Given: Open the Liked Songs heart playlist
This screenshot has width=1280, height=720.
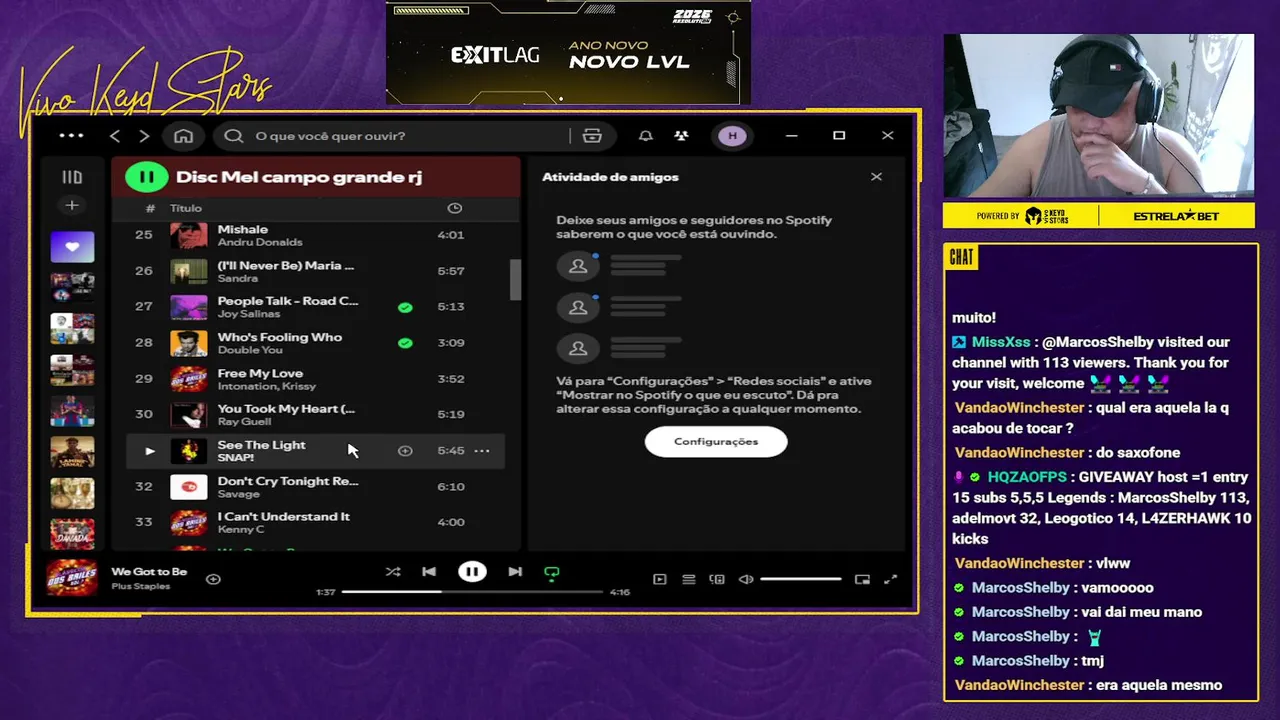Looking at the screenshot, I should tap(72, 246).
